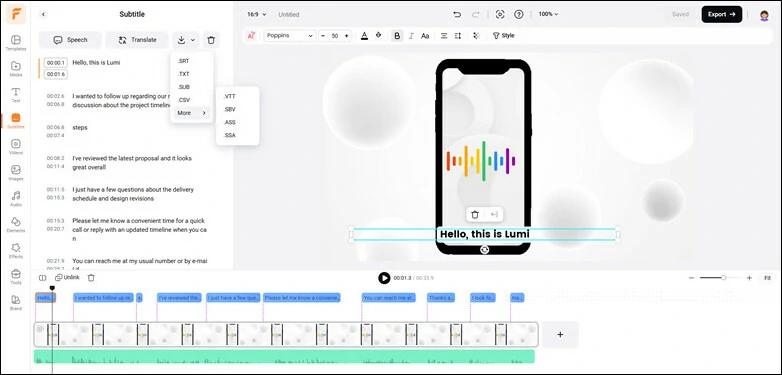
Task: Delete the subtitle above canvas text
Action: [475, 214]
